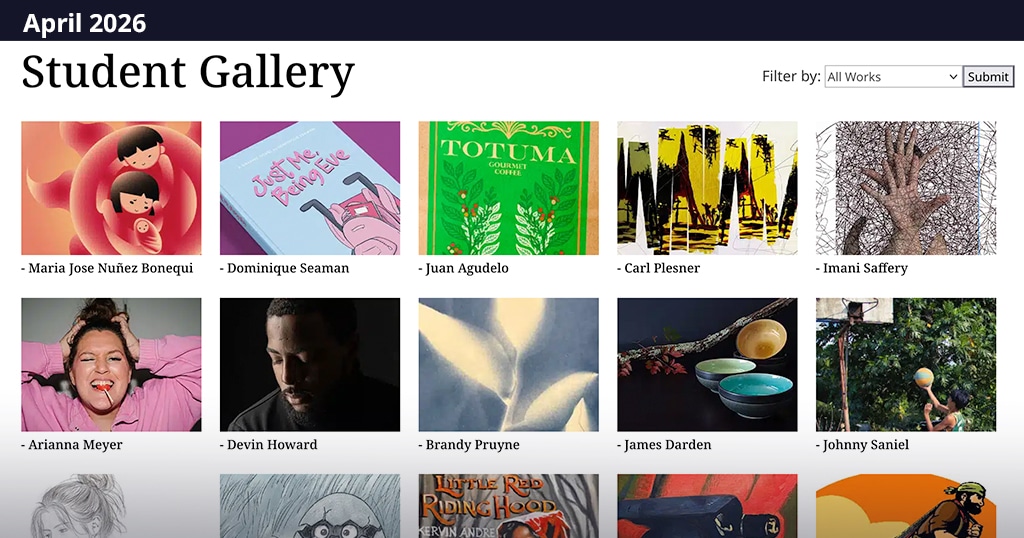The width and height of the screenshot is (1024, 538).
Task: Click the Juan Agudelo name caption
Action: 464,268
